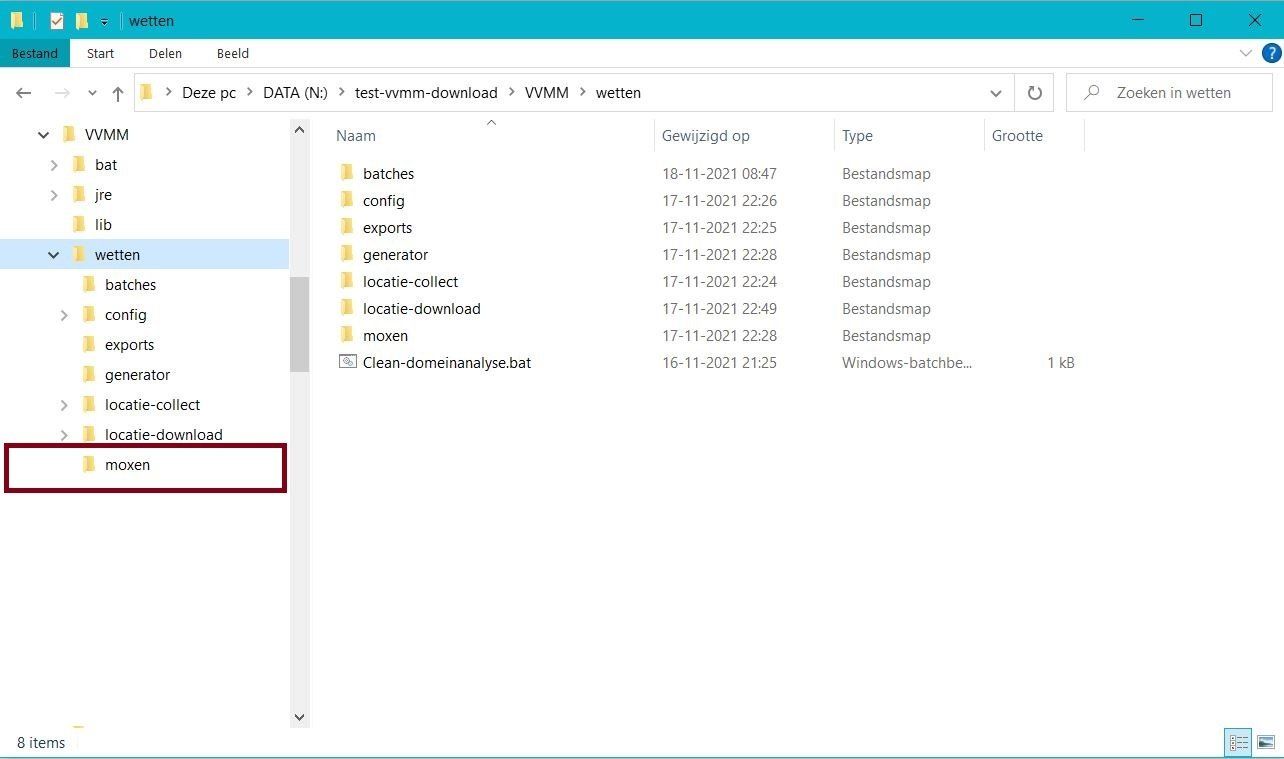Select the exports folder icon in file list
This screenshot has width=1284, height=759.
[x=347, y=226]
